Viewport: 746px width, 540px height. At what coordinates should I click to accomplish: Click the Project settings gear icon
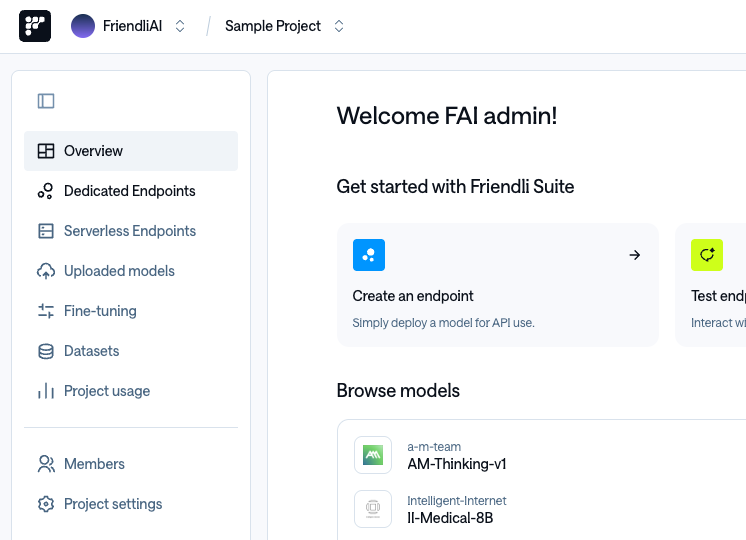[46, 504]
